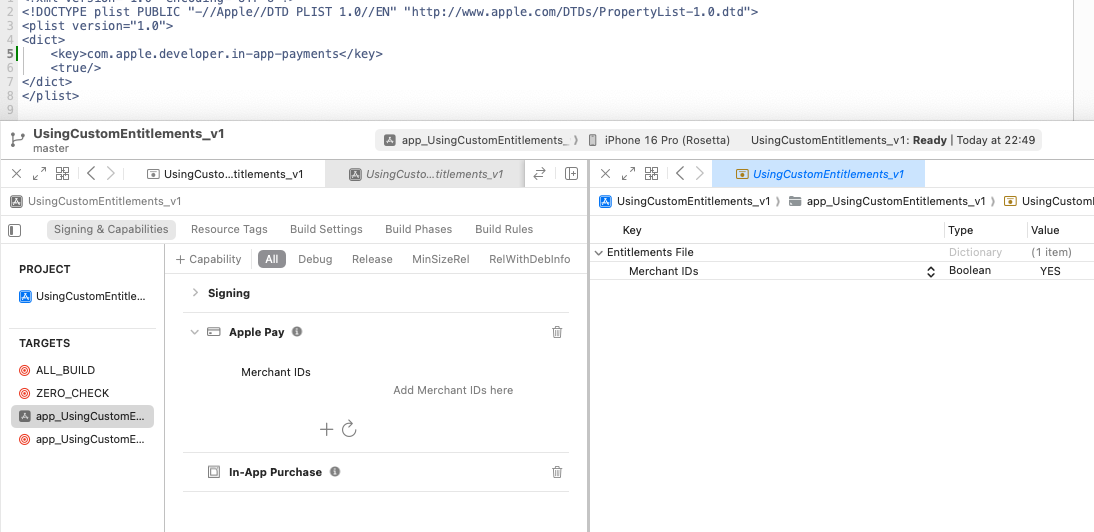The width and height of the screenshot is (1094, 532).
Task: Collapse the Apple Pay section
Action: pos(195,332)
